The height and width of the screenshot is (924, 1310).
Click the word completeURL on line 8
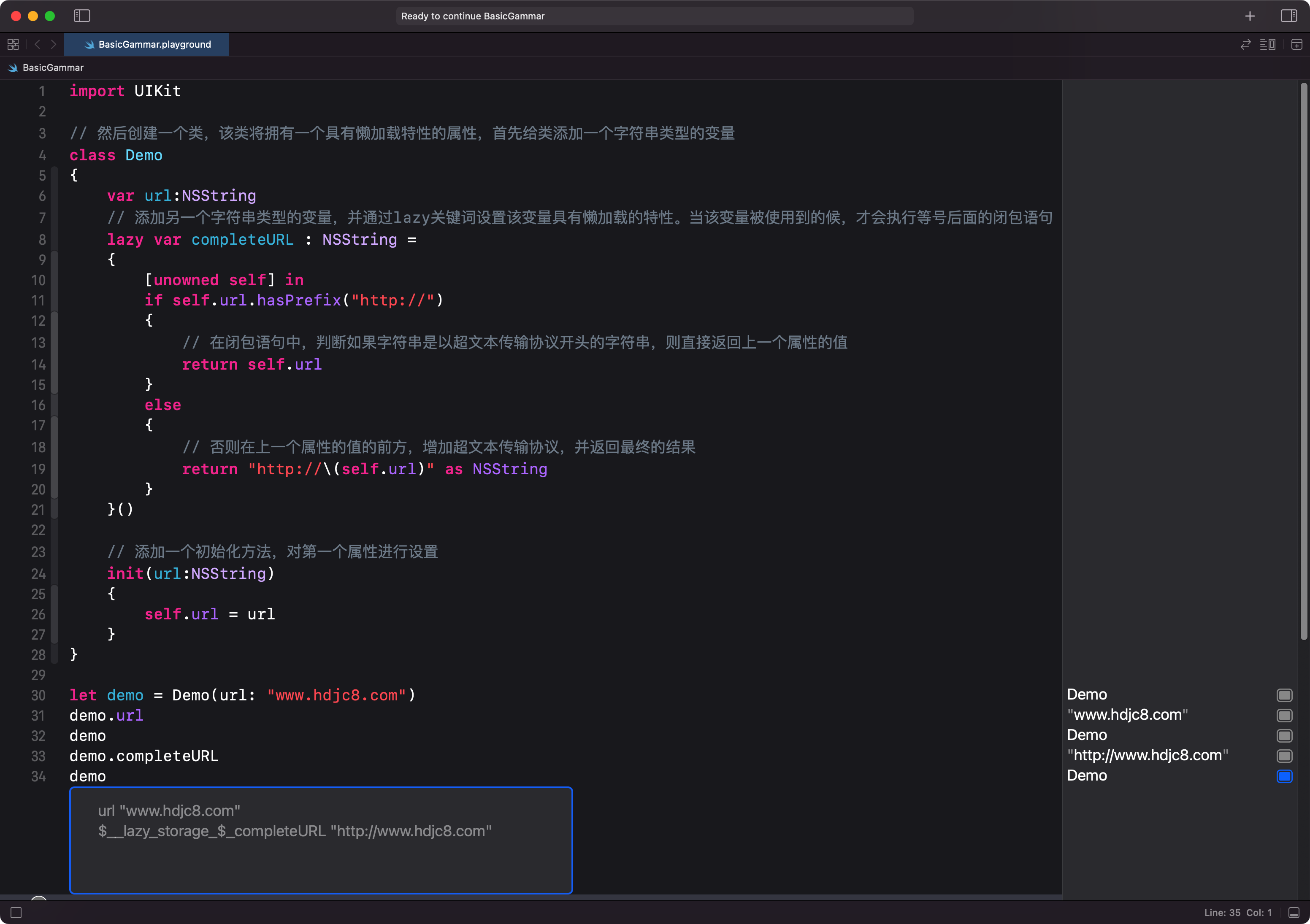[243, 240]
